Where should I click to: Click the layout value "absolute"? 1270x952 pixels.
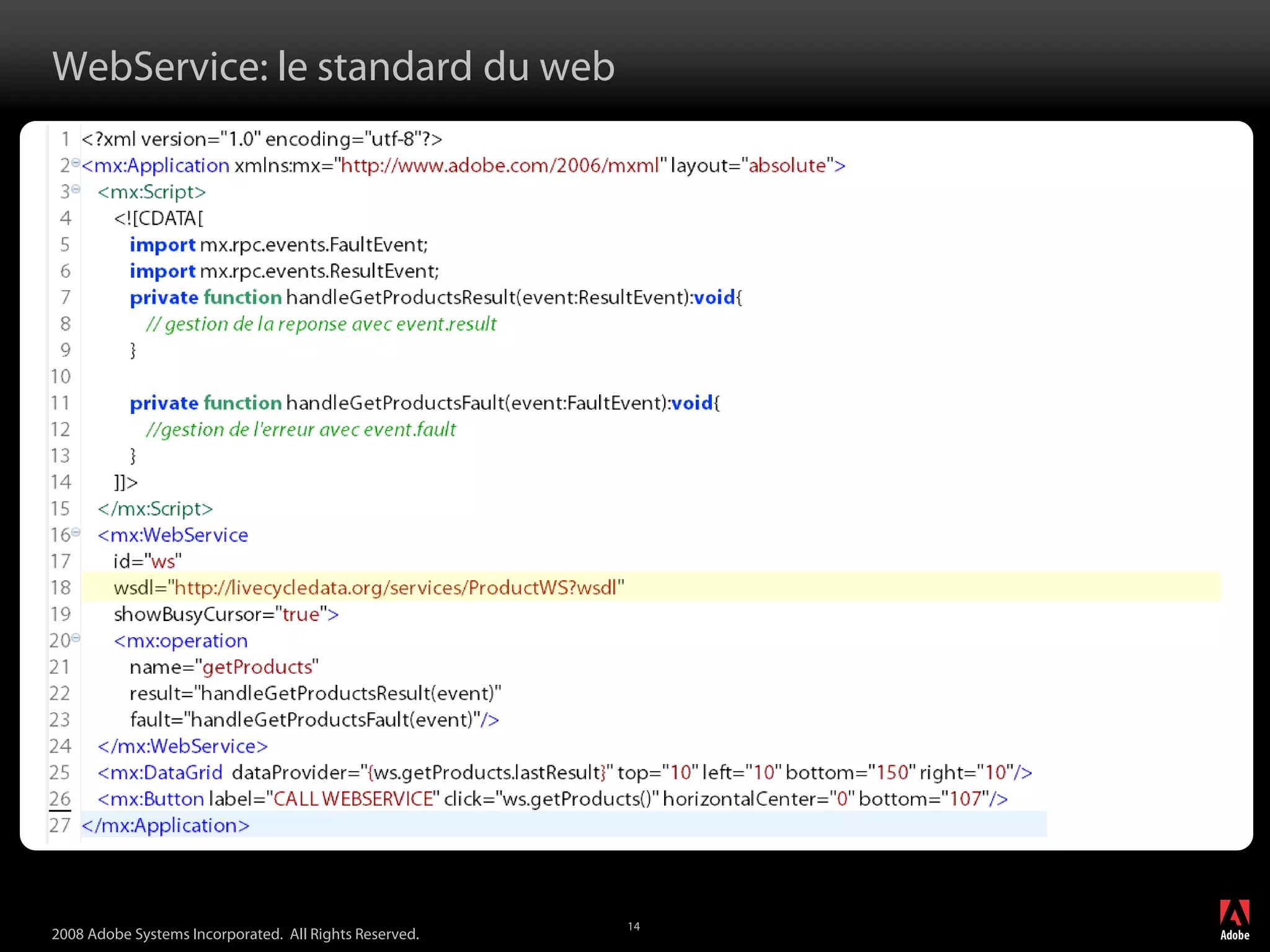788,165
